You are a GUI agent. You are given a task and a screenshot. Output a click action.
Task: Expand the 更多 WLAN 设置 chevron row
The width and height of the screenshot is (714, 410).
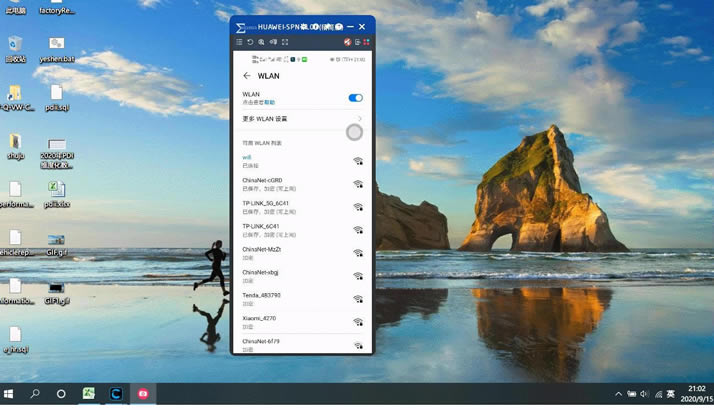coord(302,119)
